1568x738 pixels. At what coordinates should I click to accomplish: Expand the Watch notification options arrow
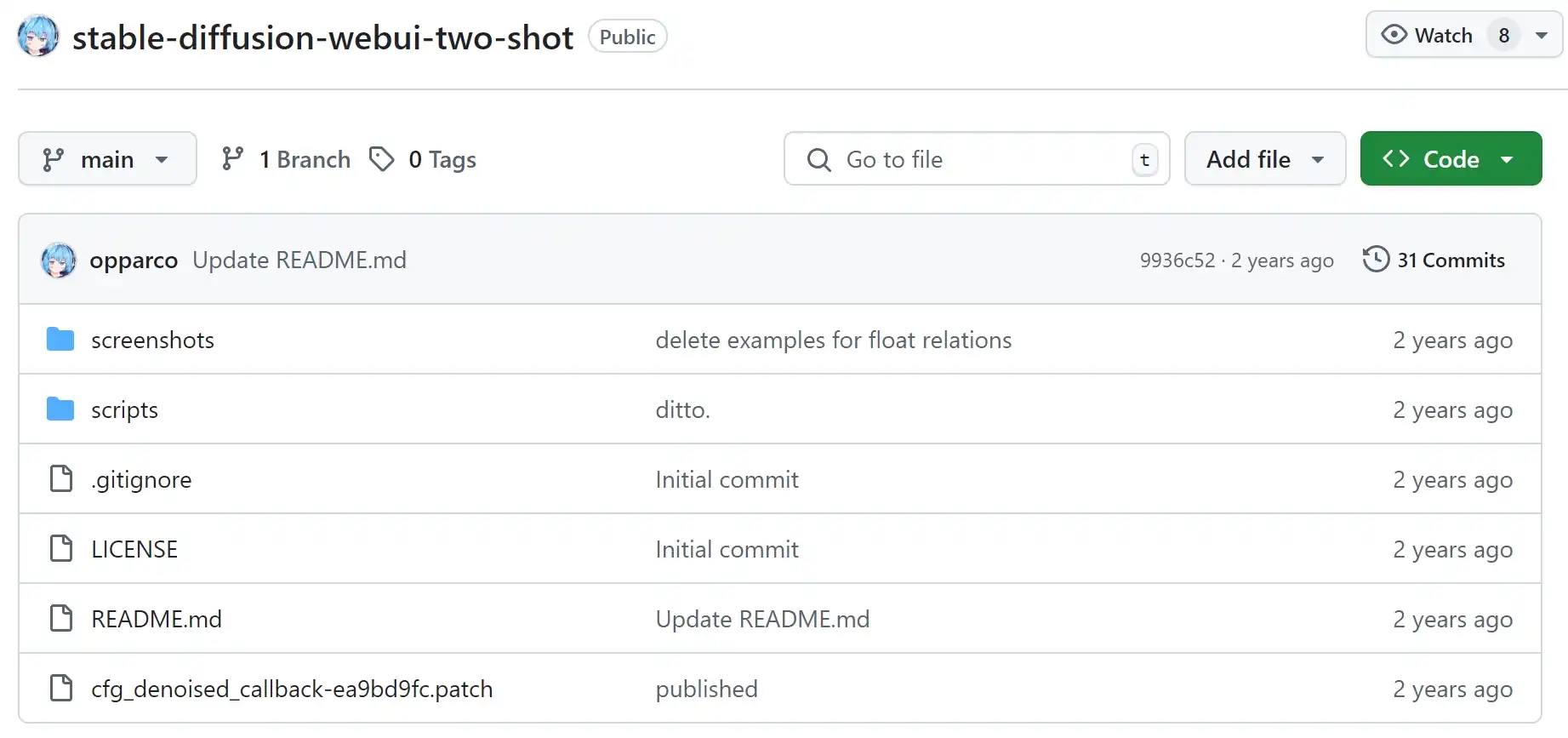click(x=1542, y=36)
